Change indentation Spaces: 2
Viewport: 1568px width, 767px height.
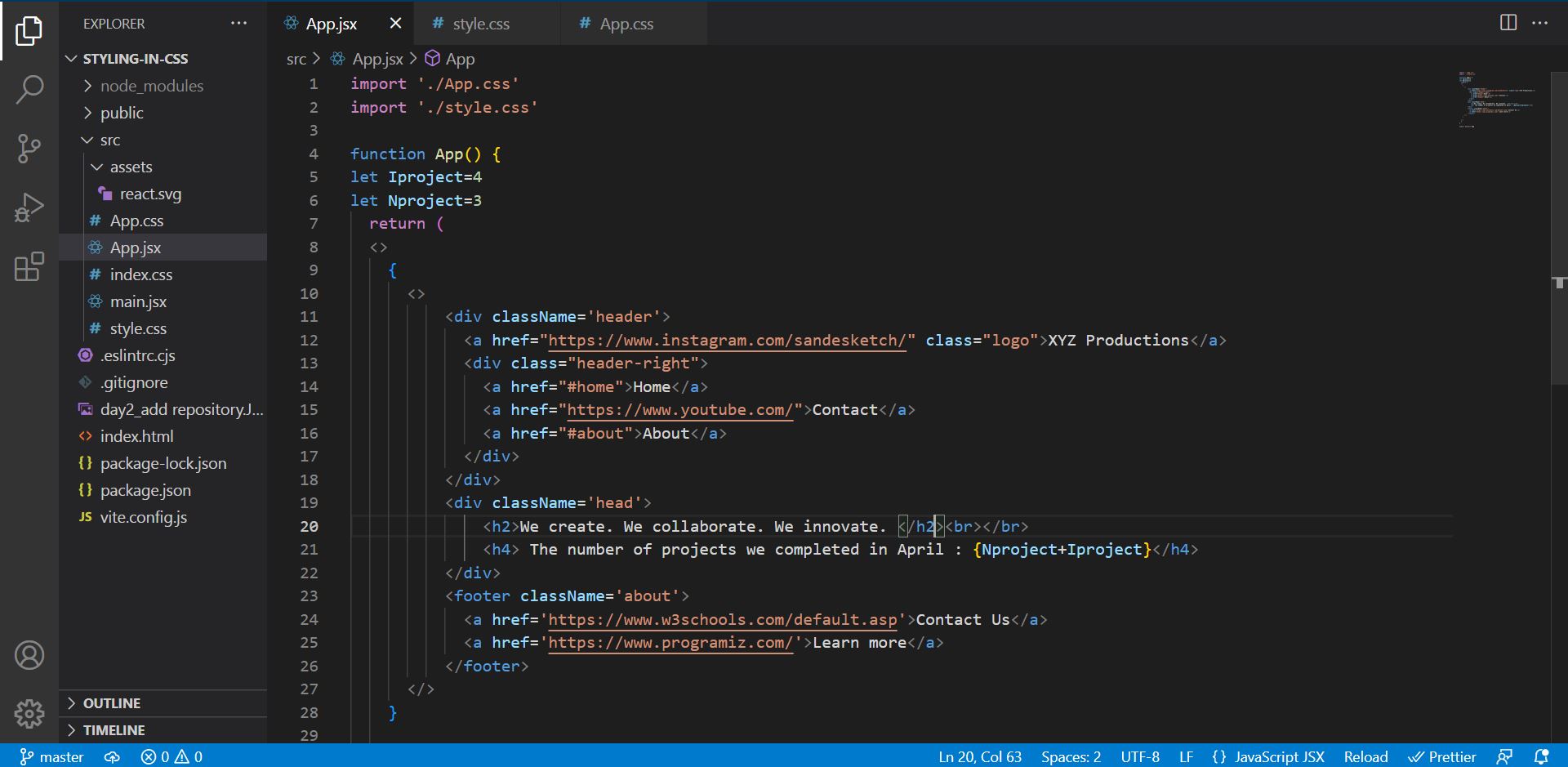click(1071, 757)
